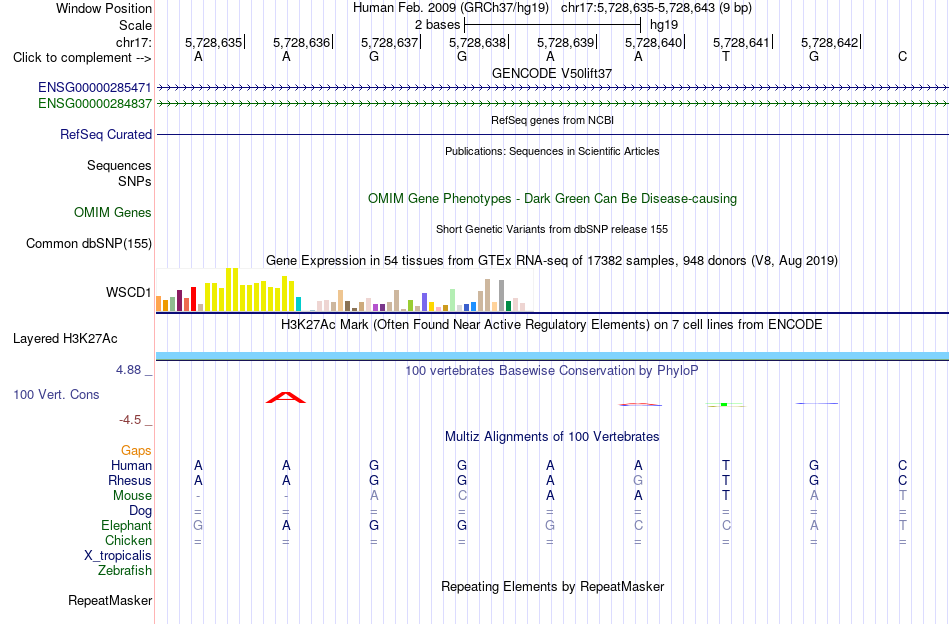This screenshot has height=624, width=950.
Task: Click '100 vertebrates Basewise Conservation by PhyloP' title
Action: click(x=552, y=370)
